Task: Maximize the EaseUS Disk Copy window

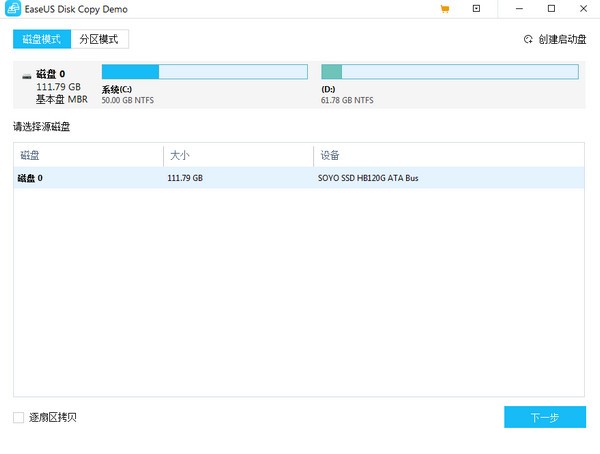Action: pos(551,8)
